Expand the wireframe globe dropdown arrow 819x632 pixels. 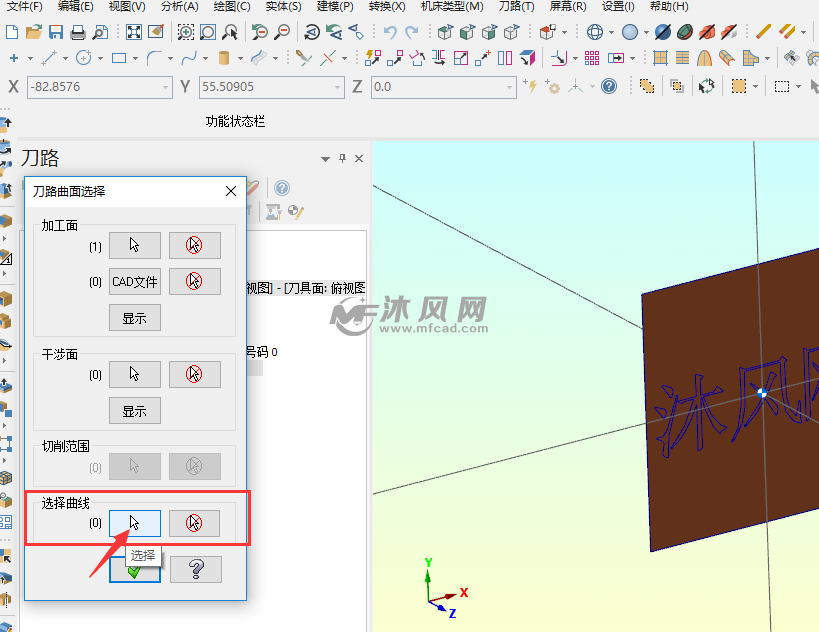point(611,33)
